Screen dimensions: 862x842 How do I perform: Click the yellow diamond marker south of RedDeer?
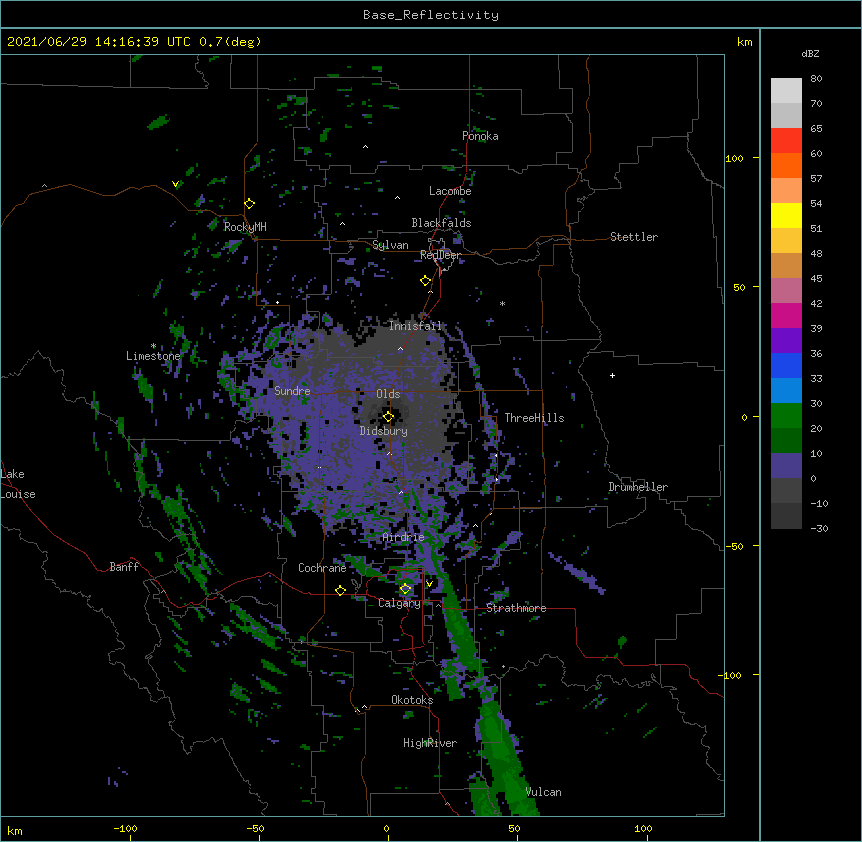[426, 281]
